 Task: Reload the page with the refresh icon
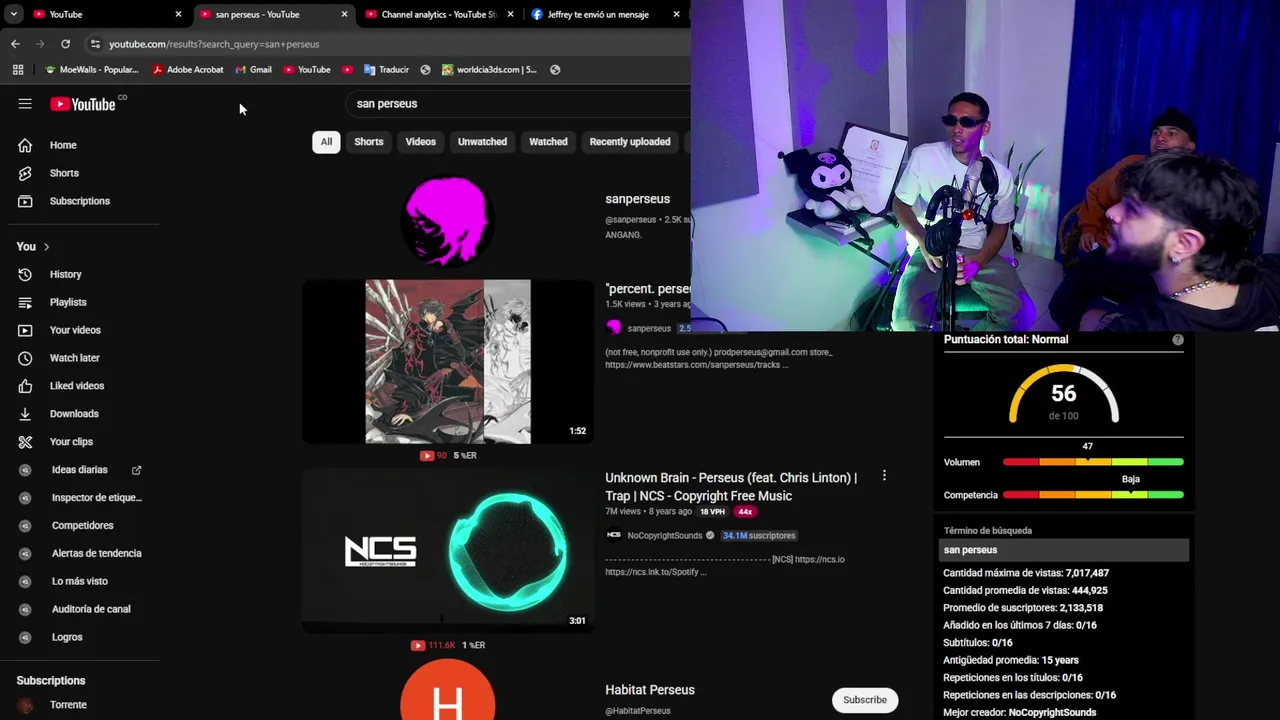click(x=65, y=44)
